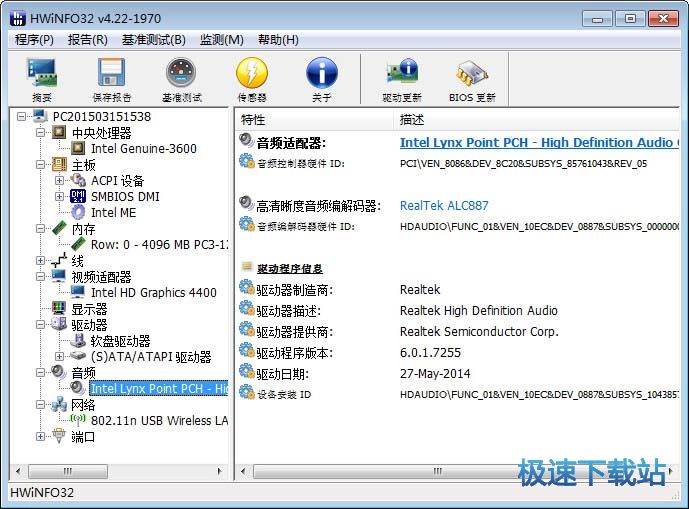
Task: Expand the ACPI 设备 tree node
Action: click(x=59, y=181)
